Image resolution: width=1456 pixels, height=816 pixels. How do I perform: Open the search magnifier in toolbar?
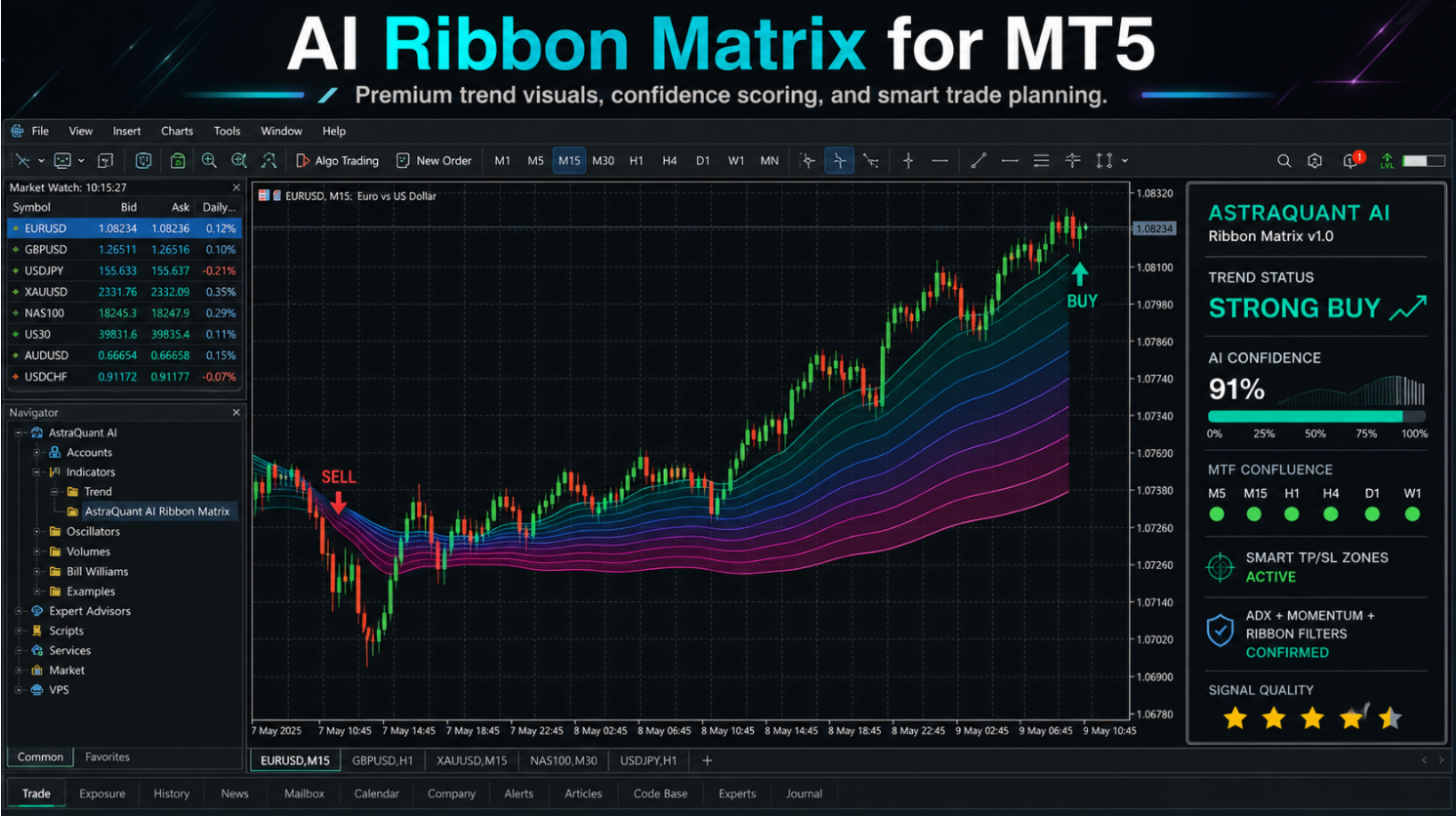pos(1284,161)
